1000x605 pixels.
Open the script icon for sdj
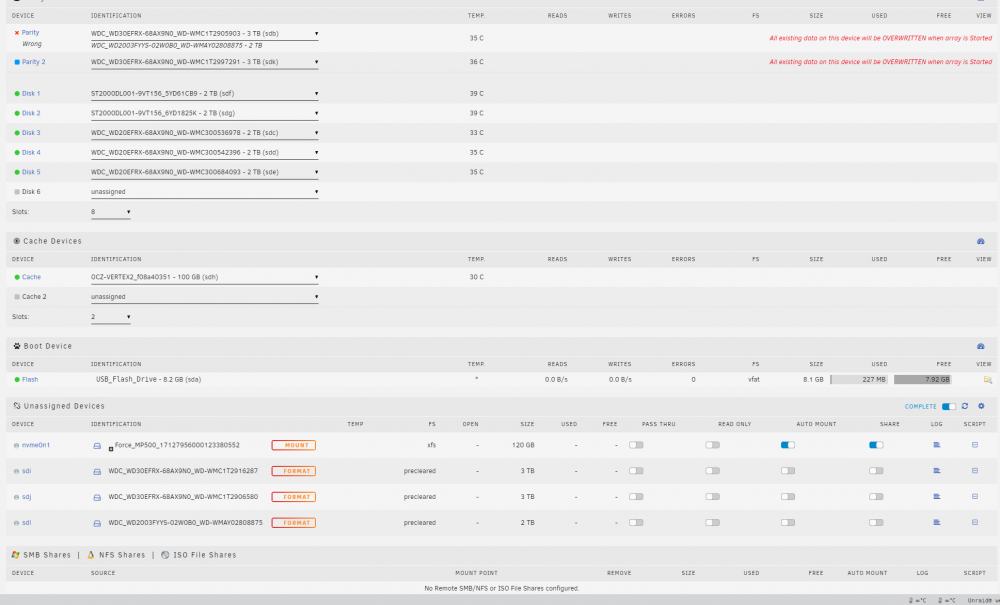[975, 497]
